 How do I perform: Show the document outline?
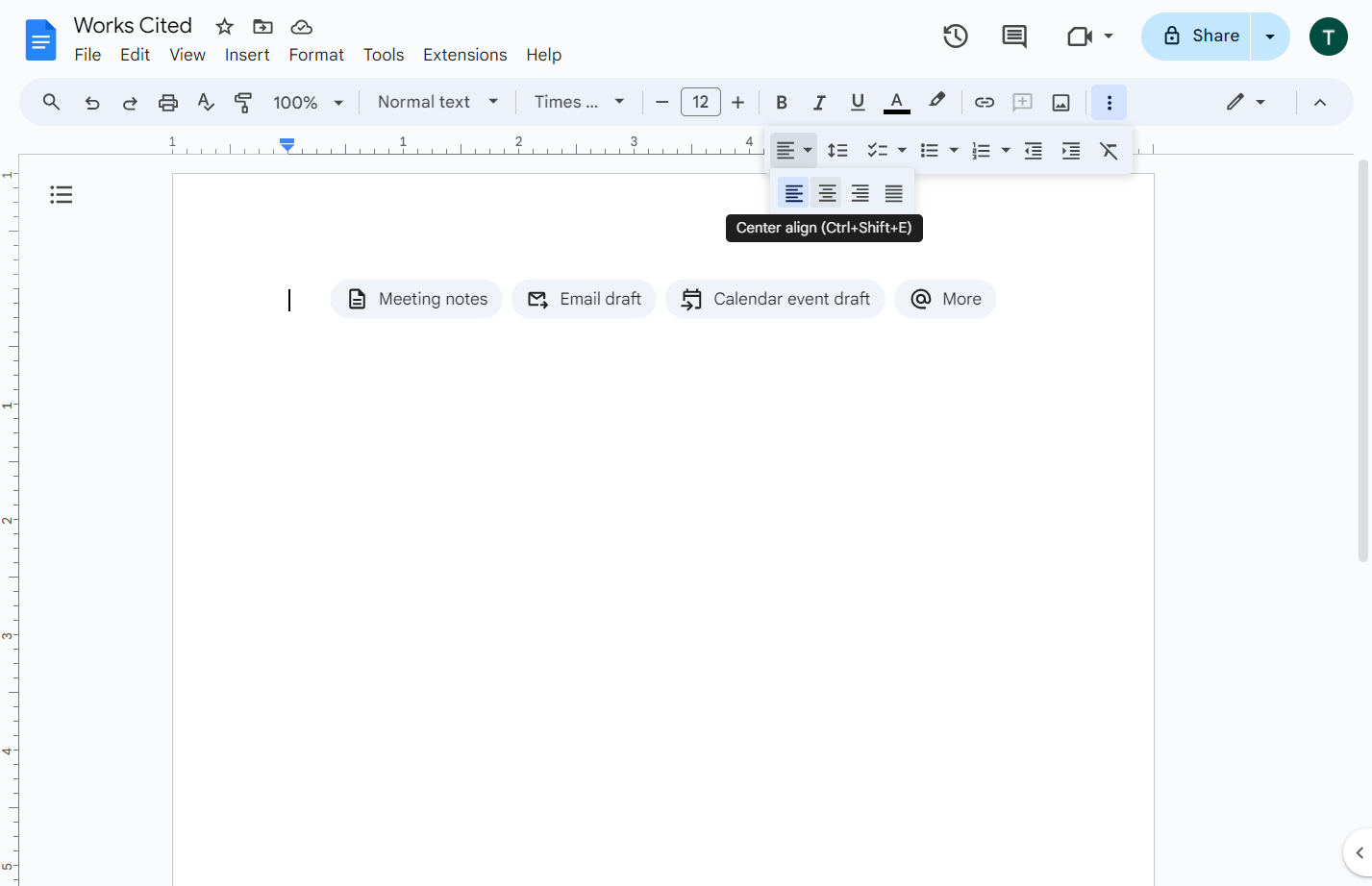point(62,195)
